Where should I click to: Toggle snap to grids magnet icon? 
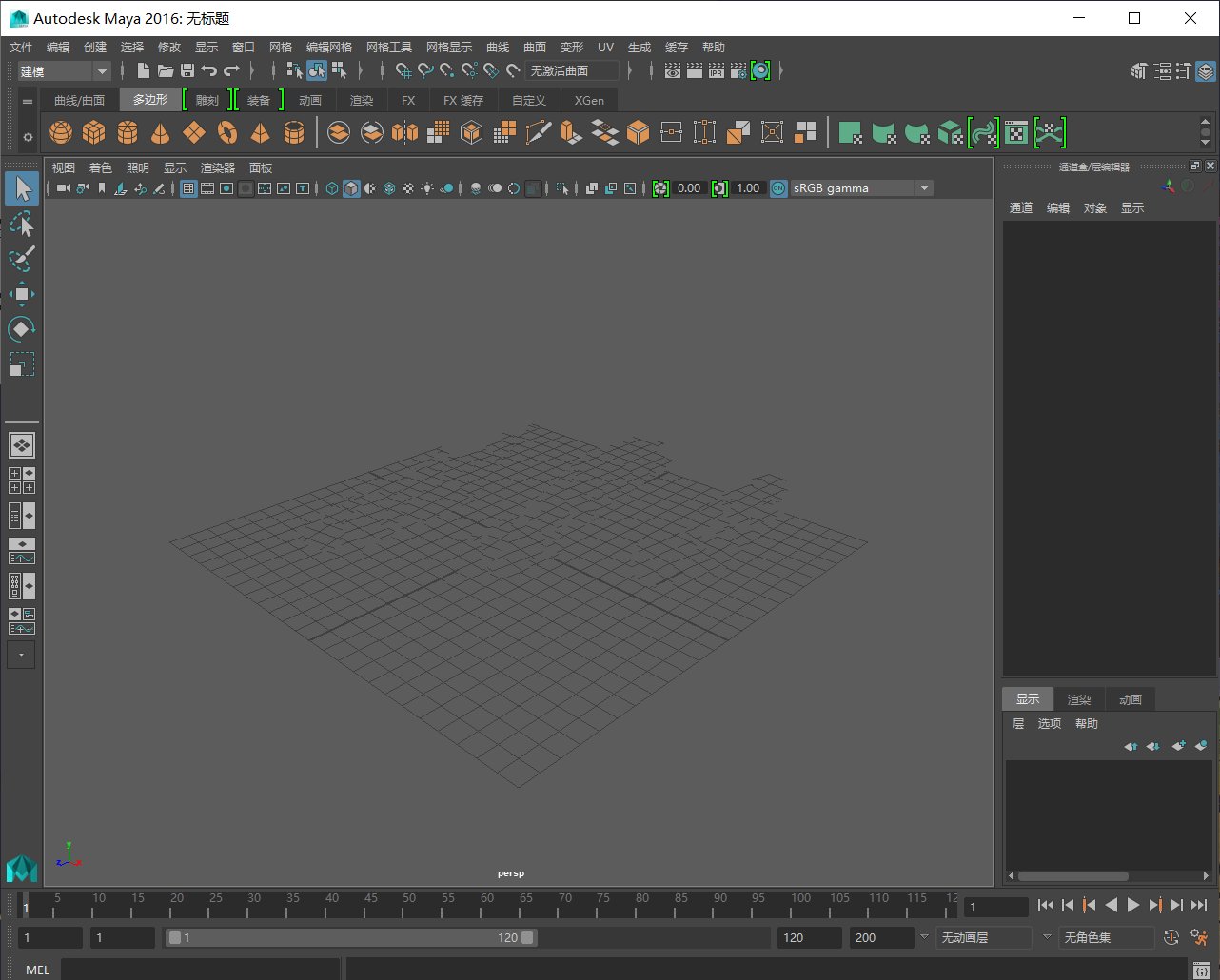tap(403, 70)
